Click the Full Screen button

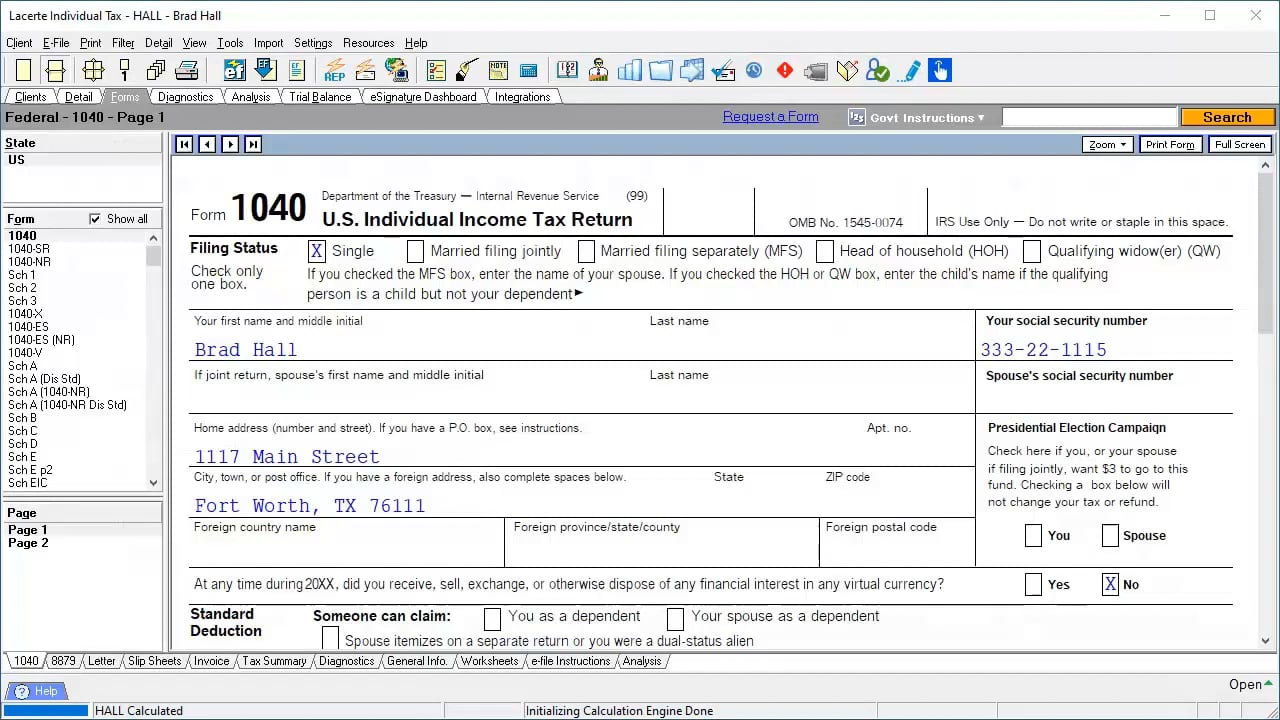coord(1240,144)
